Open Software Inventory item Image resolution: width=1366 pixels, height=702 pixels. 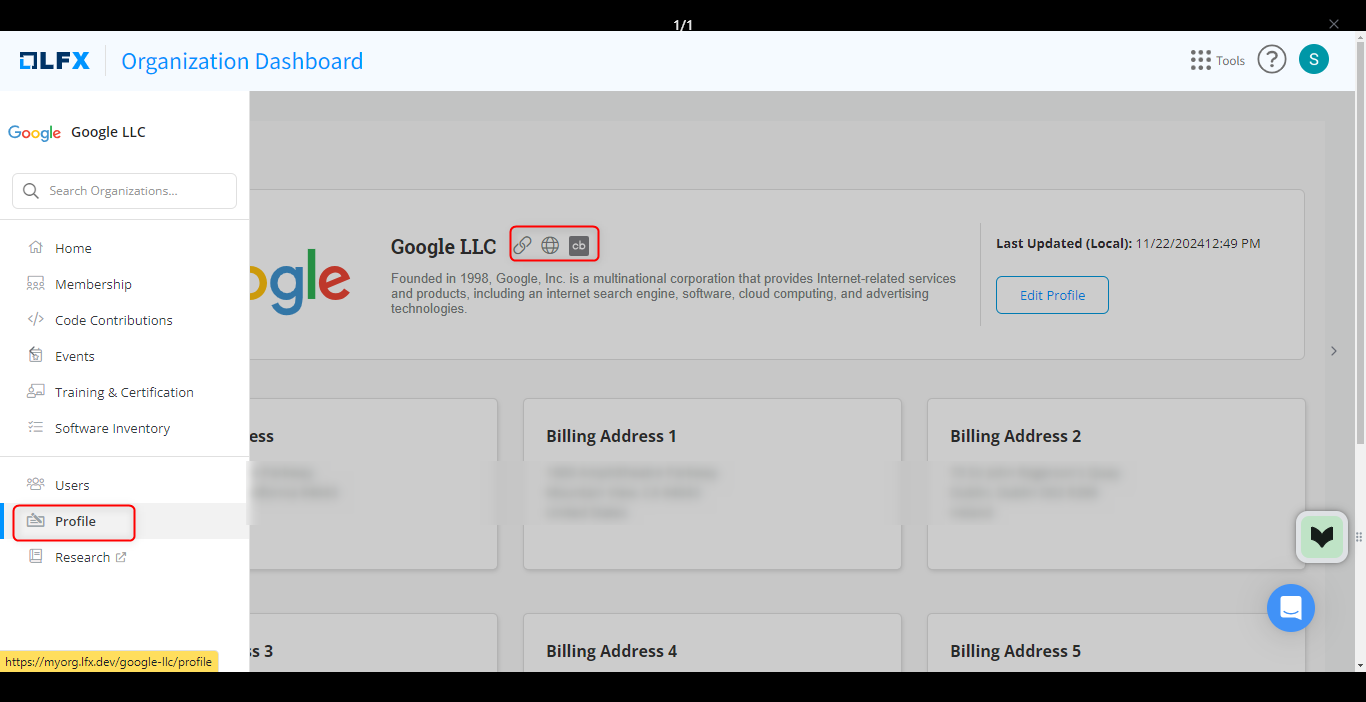(112, 428)
